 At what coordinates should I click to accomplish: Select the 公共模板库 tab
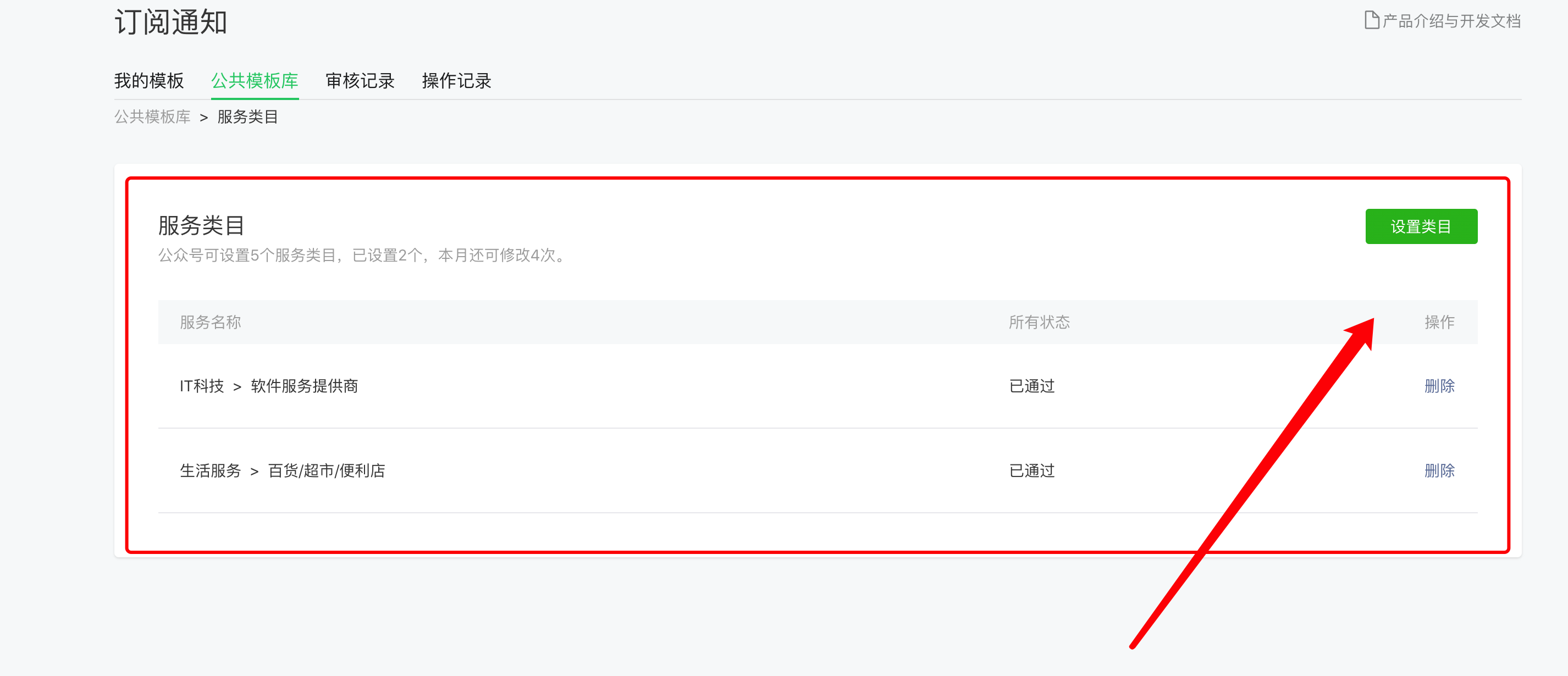[x=255, y=80]
